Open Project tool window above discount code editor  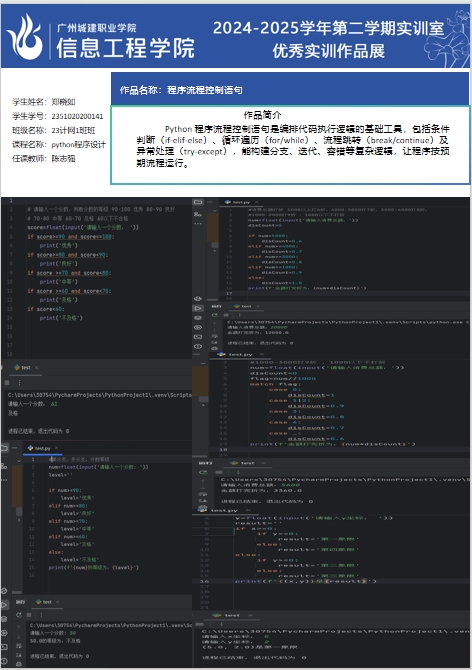[x=198, y=202]
